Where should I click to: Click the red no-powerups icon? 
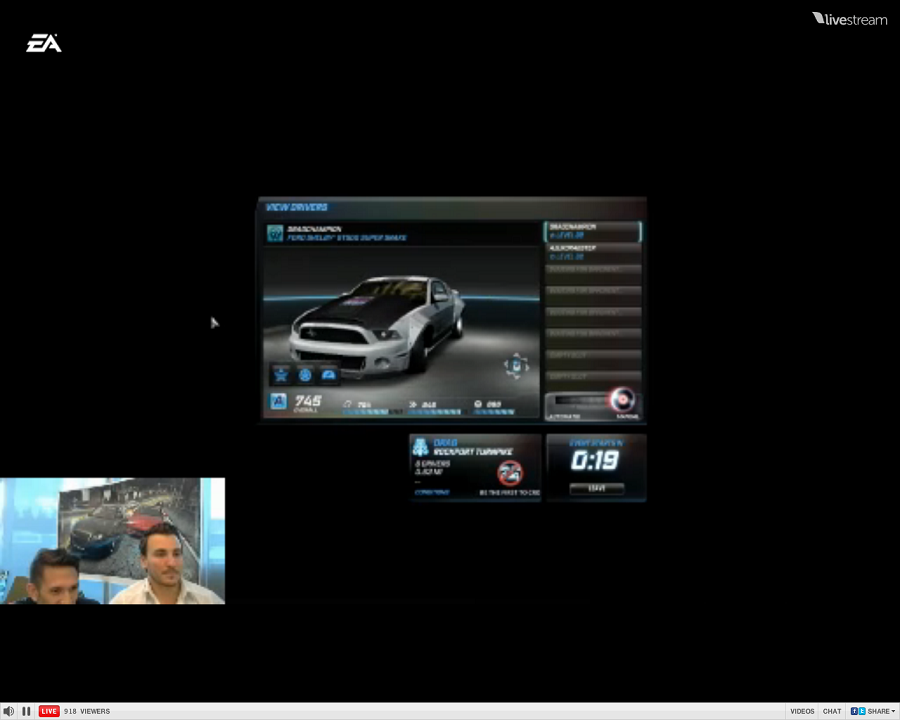[x=509, y=473]
